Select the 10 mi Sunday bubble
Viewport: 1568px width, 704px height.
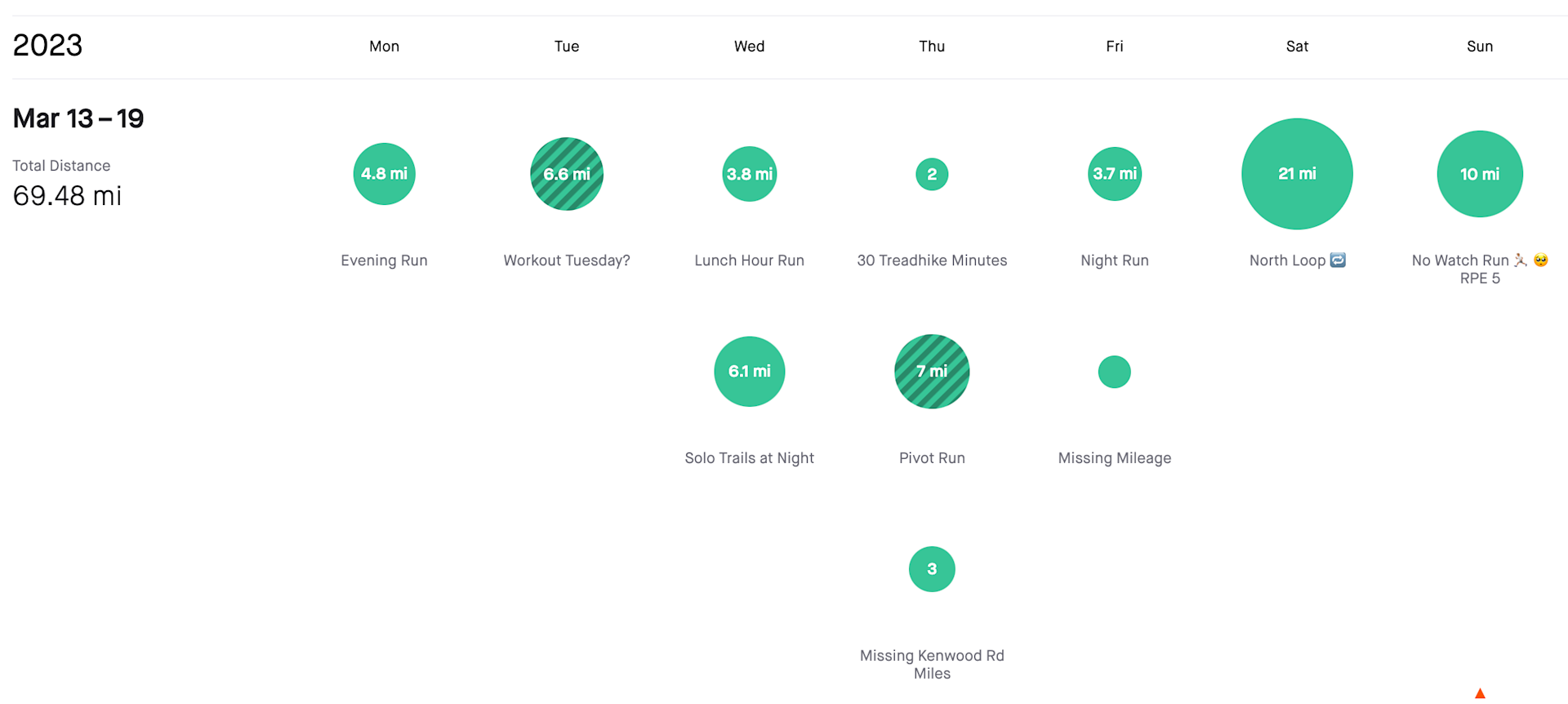tap(1480, 174)
